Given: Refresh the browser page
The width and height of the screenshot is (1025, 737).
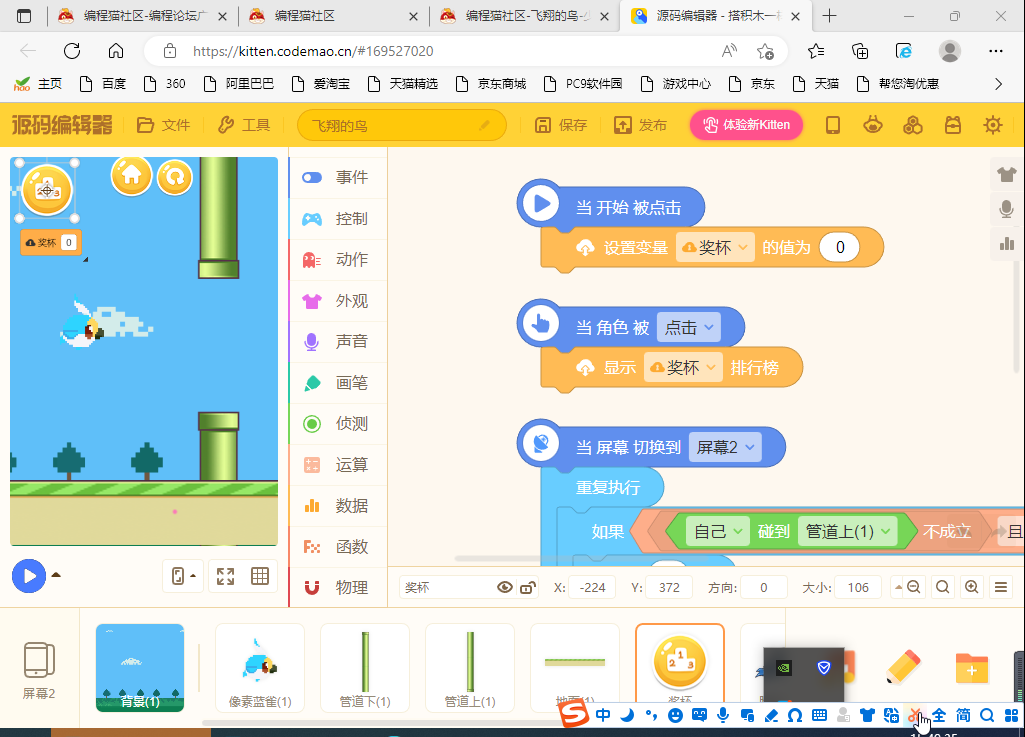Looking at the screenshot, I should (72, 51).
